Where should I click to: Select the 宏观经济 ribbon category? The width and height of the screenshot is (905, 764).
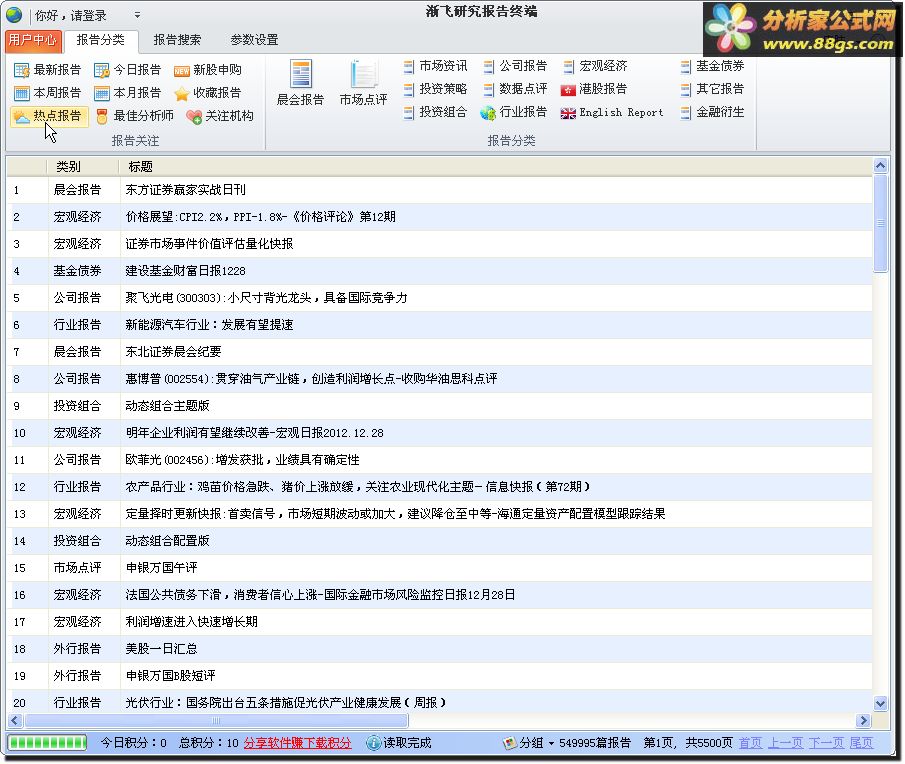click(596, 66)
